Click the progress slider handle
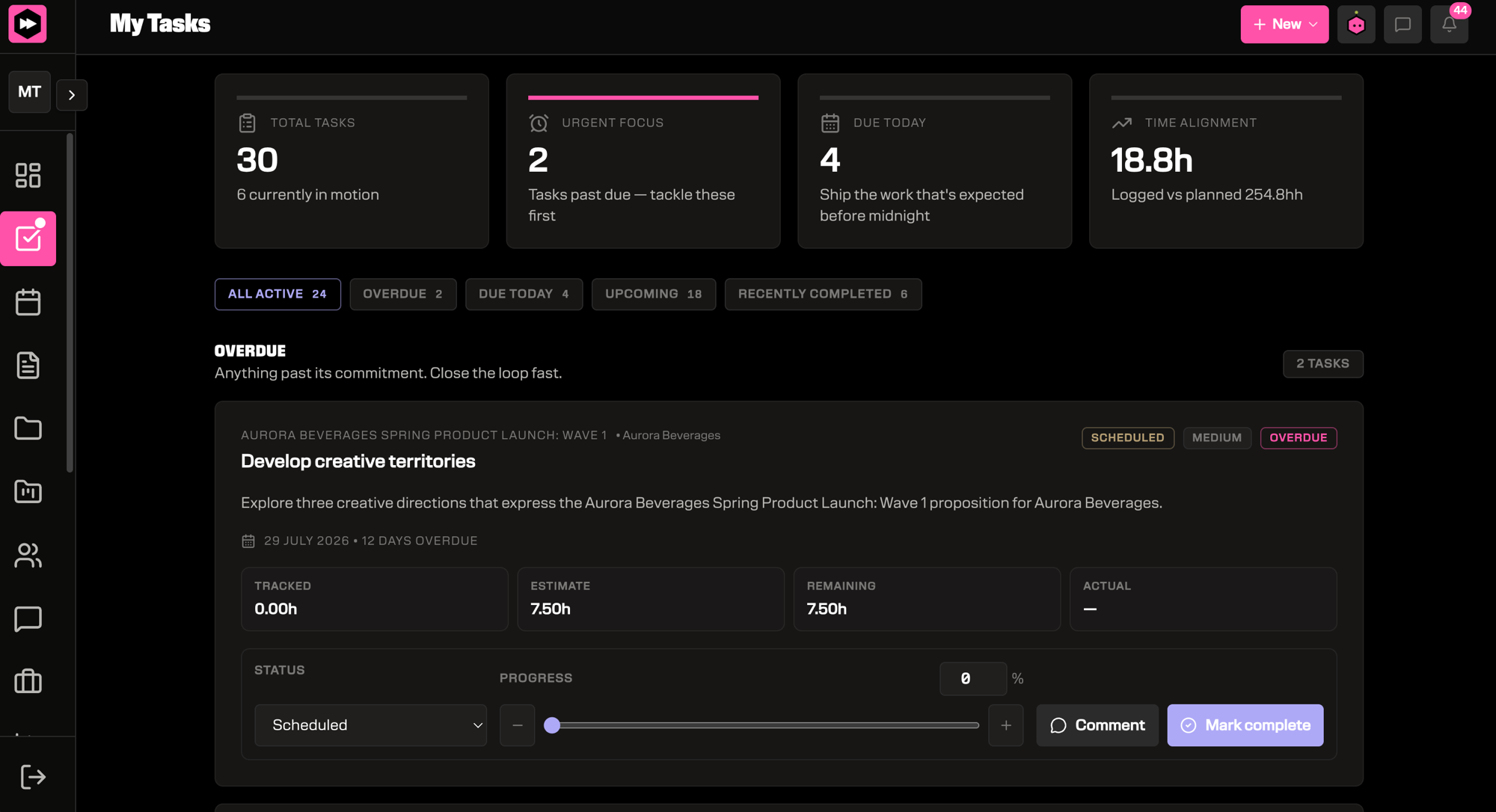Image resolution: width=1496 pixels, height=812 pixels. 552,725
